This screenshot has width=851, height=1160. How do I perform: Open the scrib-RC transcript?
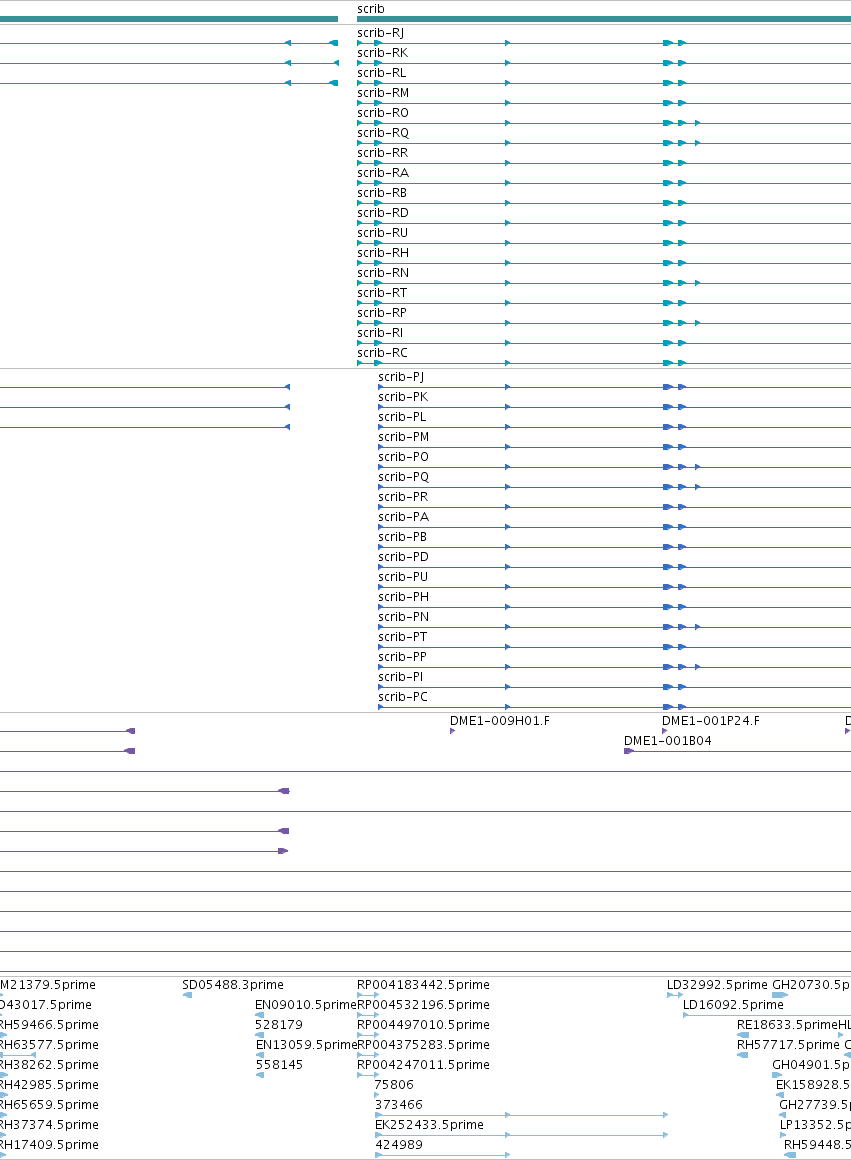[383, 352]
